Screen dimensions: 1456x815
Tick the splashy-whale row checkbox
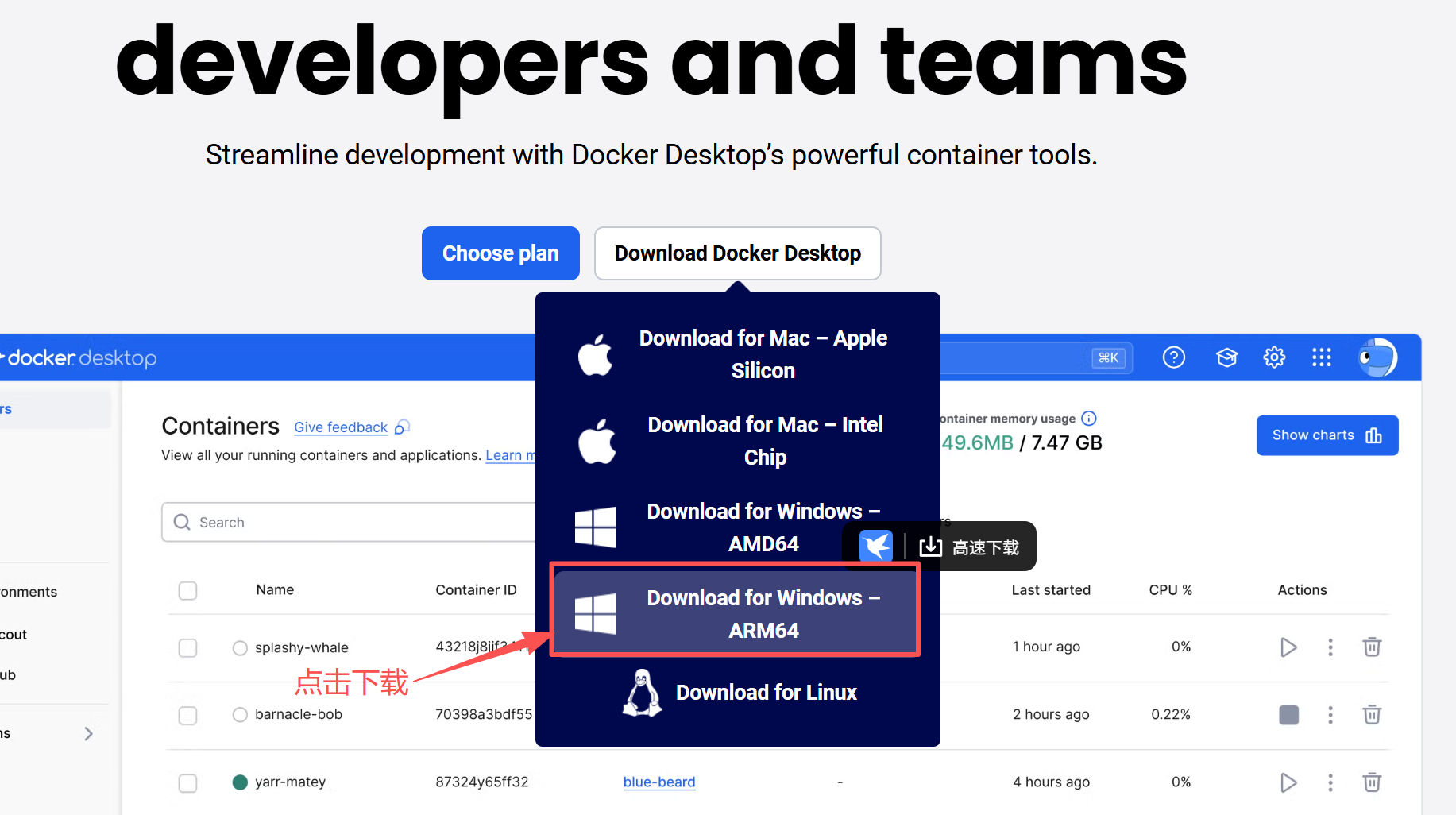pyautogui.click(x=187, y=648)
